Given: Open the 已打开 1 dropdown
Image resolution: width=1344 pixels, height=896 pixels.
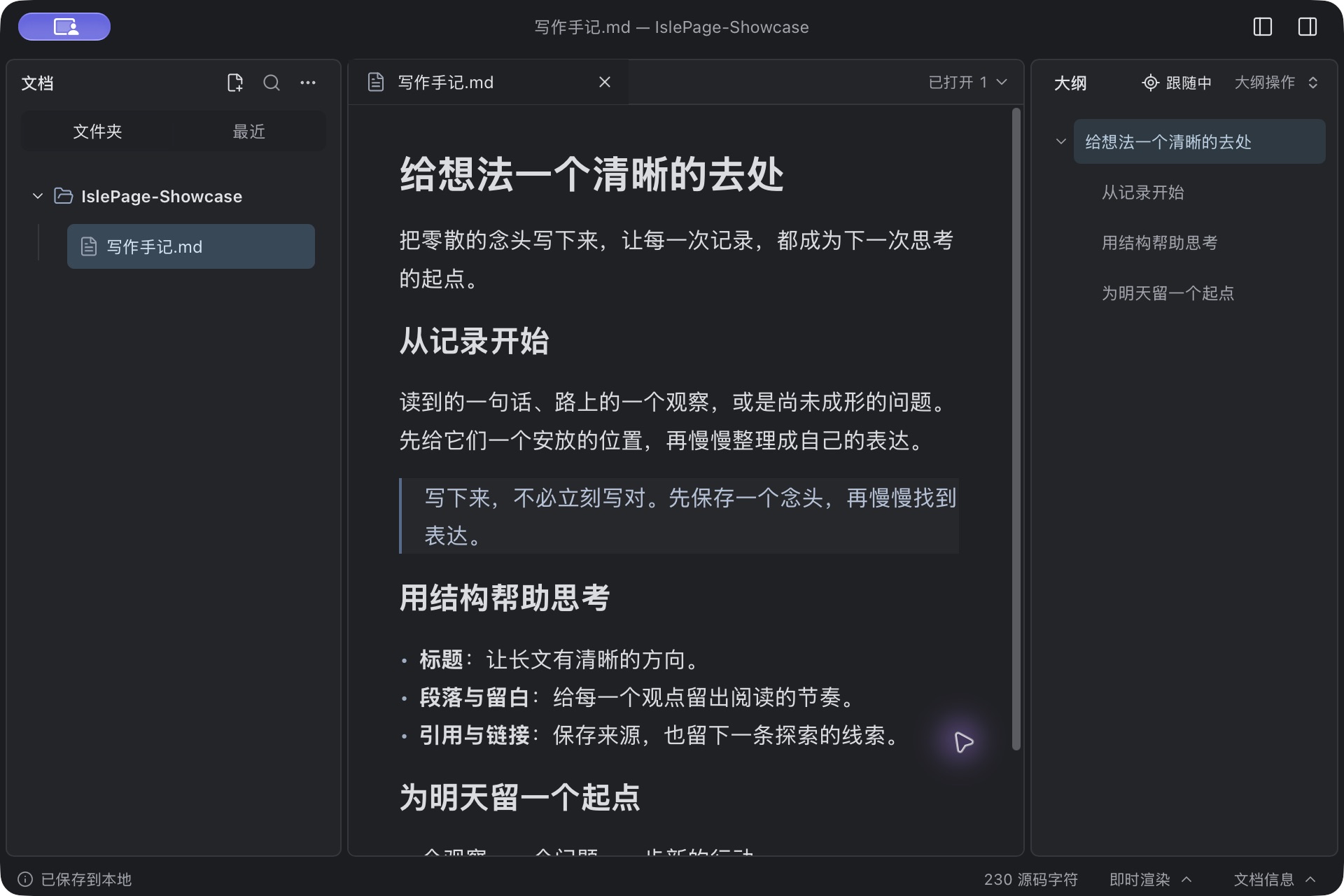Looking at the screenshot, I should click(x=968, y=83).
